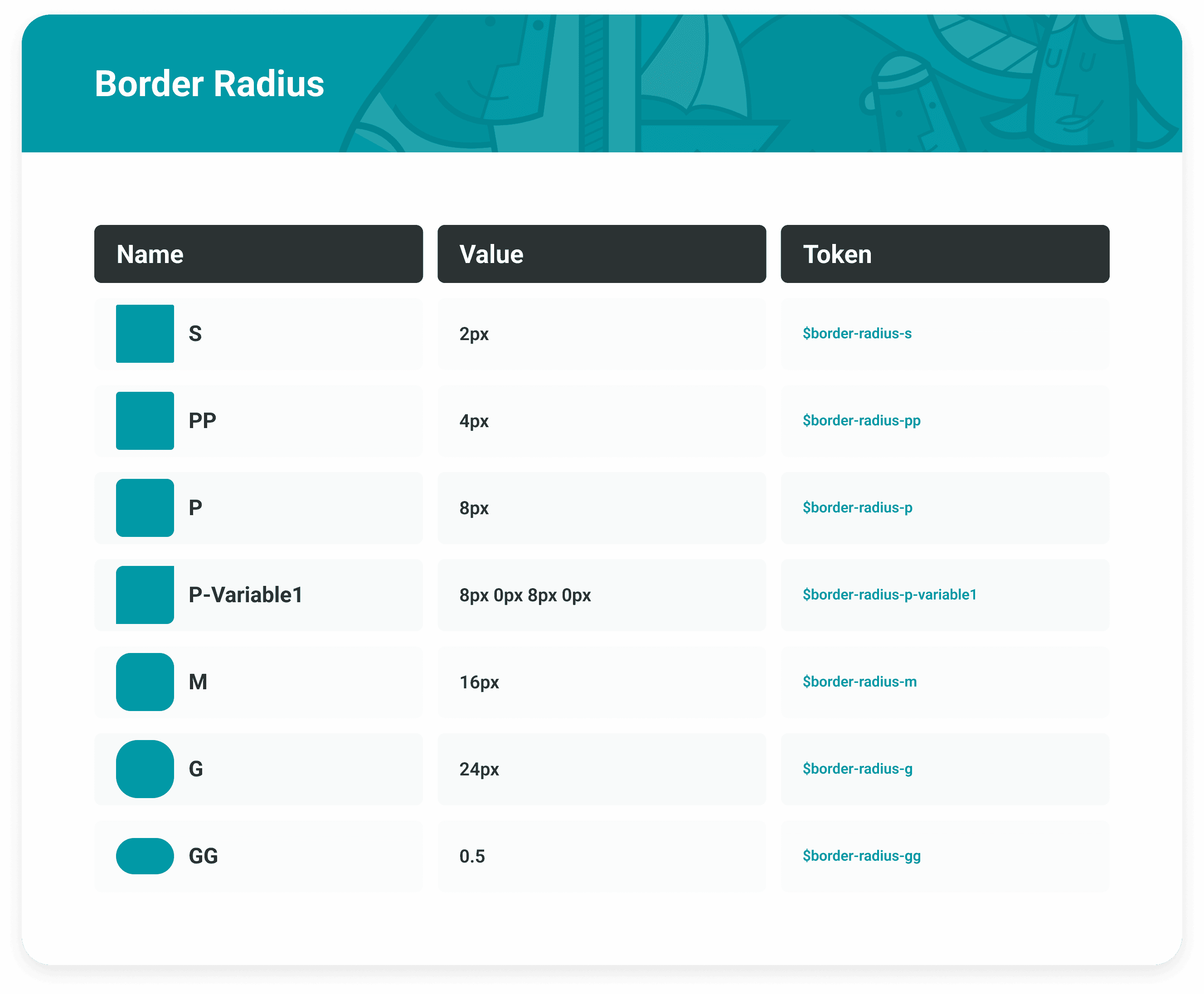
Task: Click the Border Radius page title
Action: coord(209,83)
